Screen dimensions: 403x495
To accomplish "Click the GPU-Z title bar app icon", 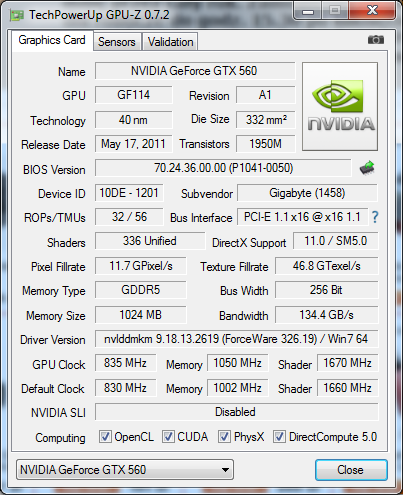I will 16,15.
